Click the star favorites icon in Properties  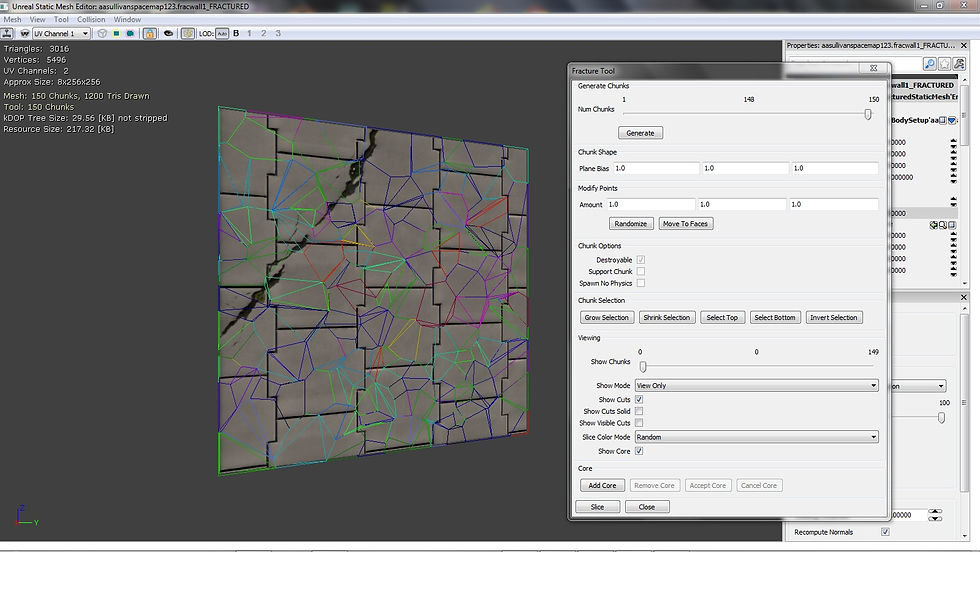944,64
